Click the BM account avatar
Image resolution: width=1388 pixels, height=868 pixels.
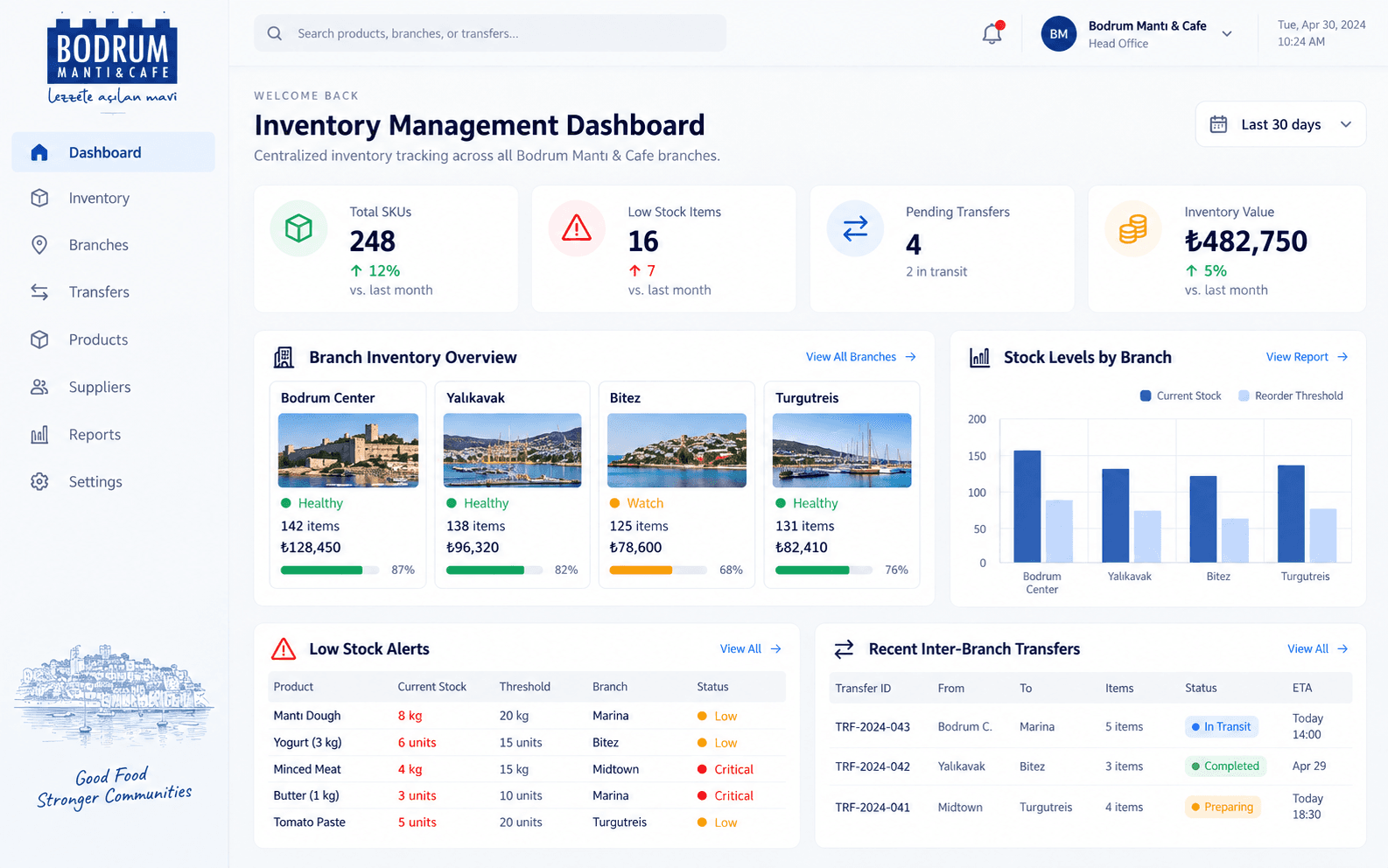[x=1059, y=34]
